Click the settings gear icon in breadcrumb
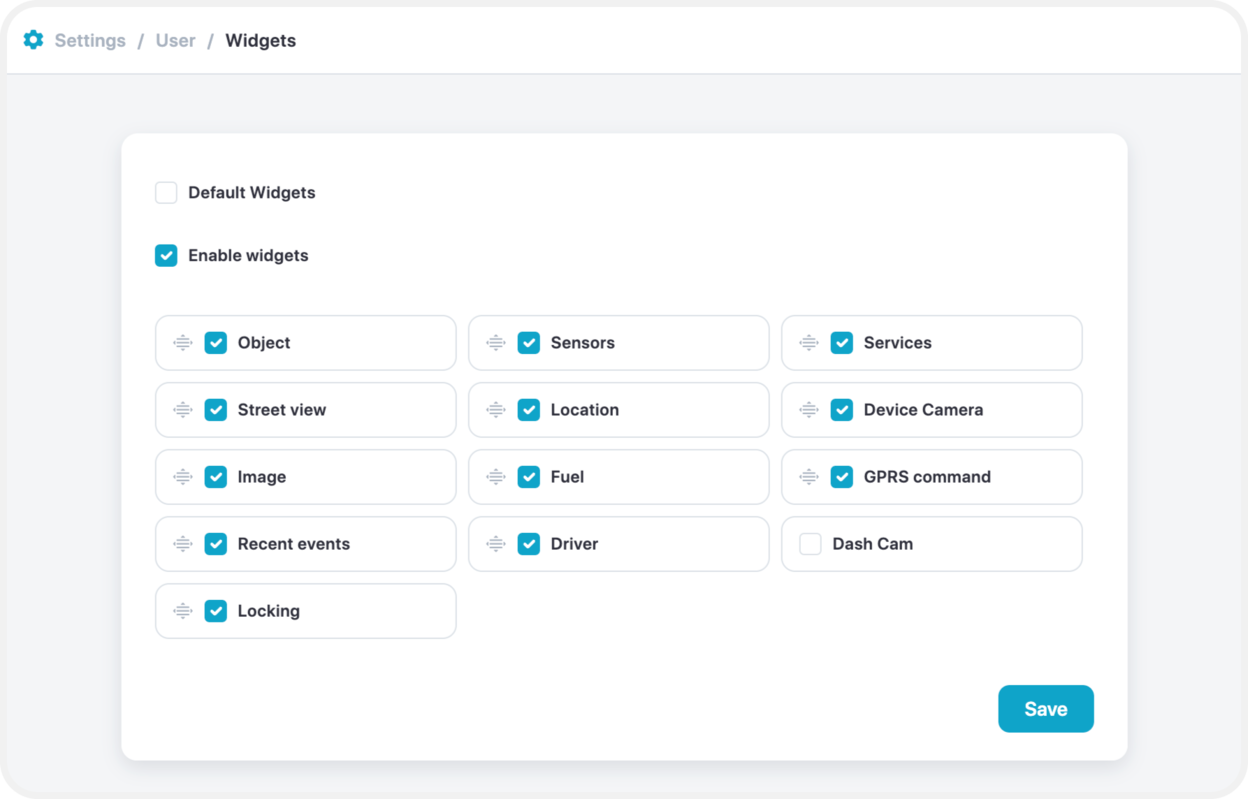This screenshot has width=1248, height=799. pos(33,40)
